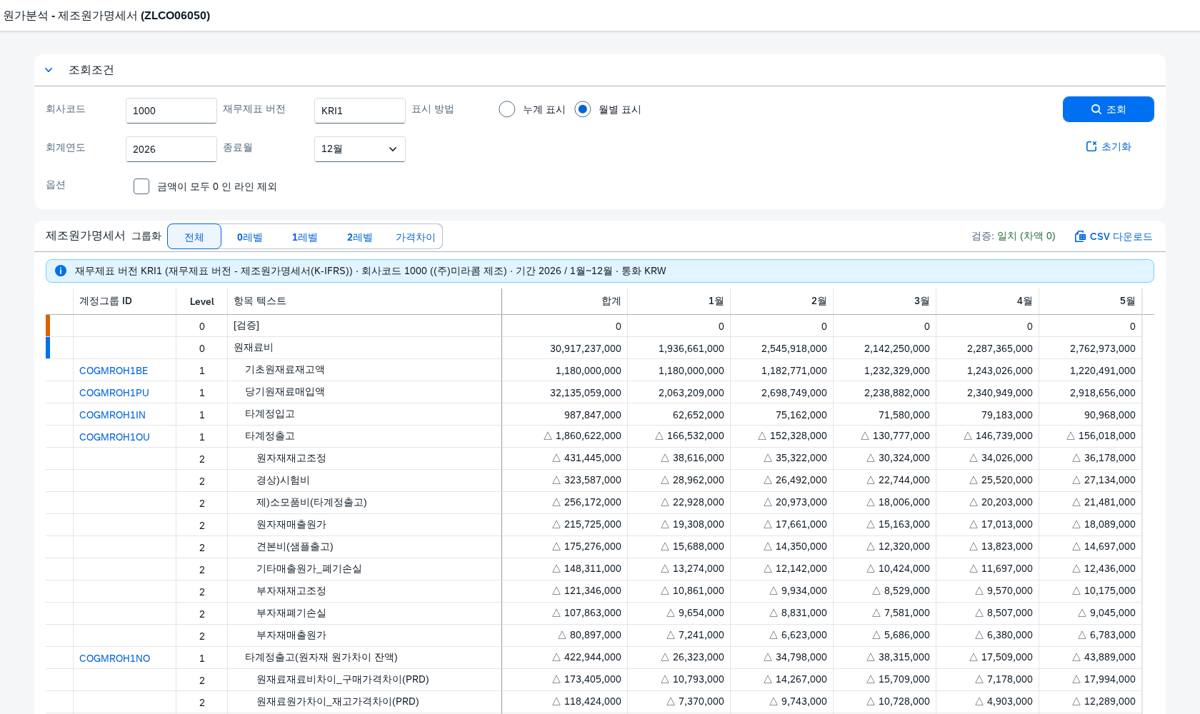Click the 검증: 일치 (차액 0) status
This screenshot has width=1200, height=714.
[x=1013, y=236]
